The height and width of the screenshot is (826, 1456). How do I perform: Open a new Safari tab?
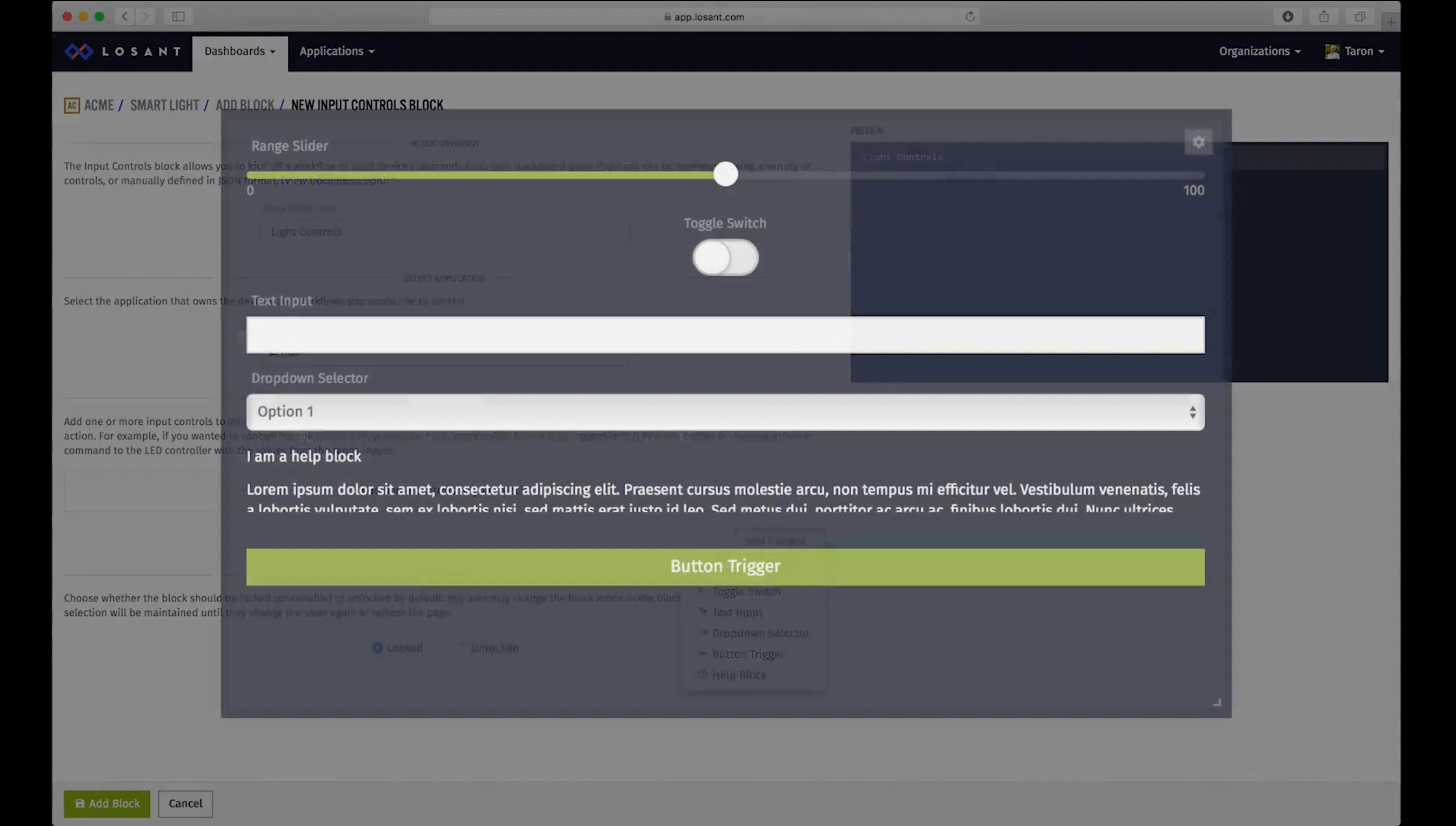tap(1391, 22)
